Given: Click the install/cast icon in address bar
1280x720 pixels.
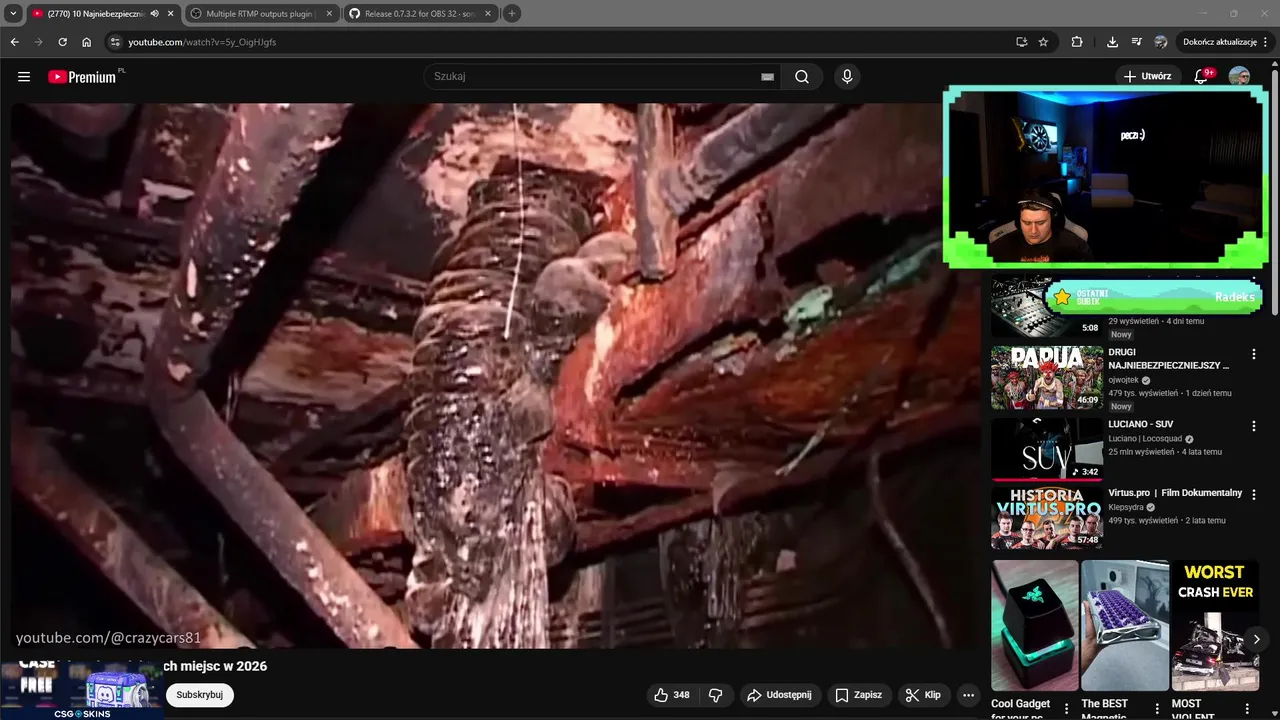Looking at the screenshot, I should pyautogui.click(x=1021, y=42).
